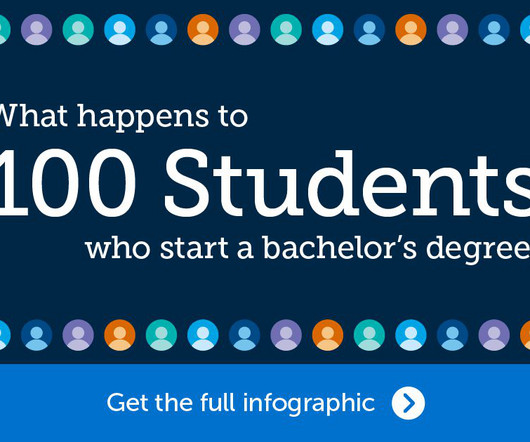The width and height of the screenshot is (530, 442).
Task: Click the rightmost orange avatar in top row
Action: (411, 29)
